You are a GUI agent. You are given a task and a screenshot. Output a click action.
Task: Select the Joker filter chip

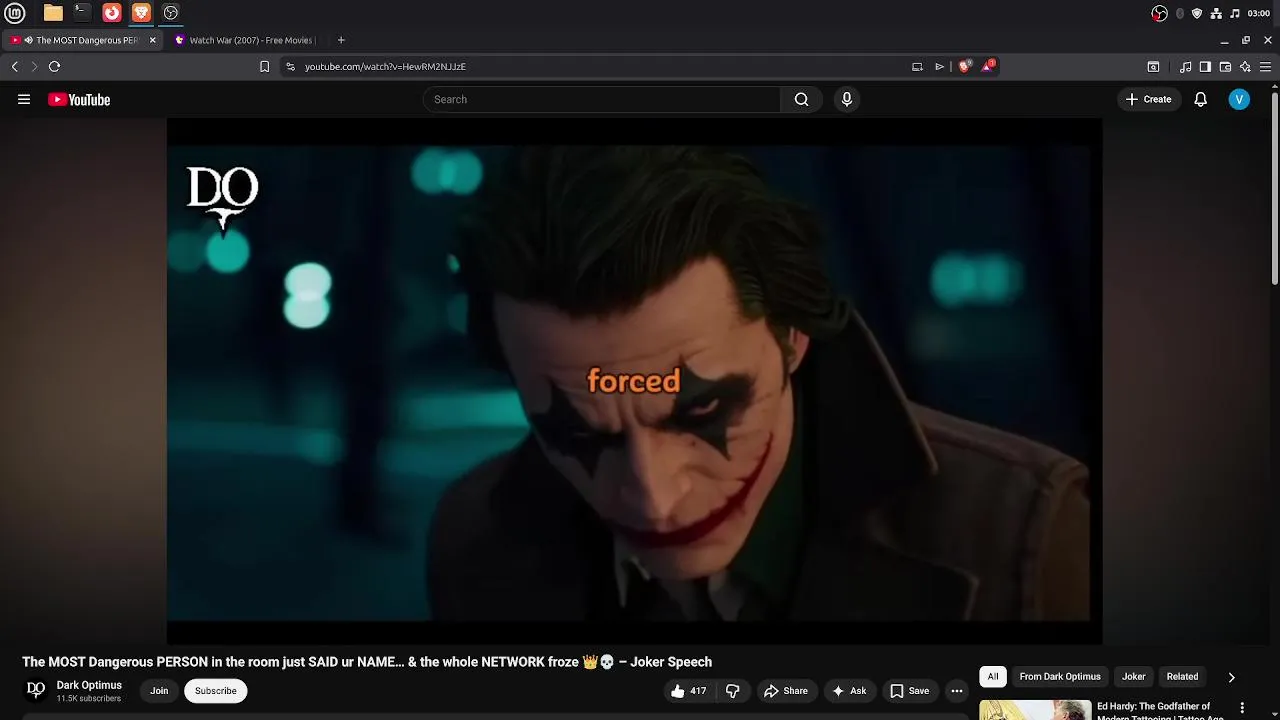[x=1134, y=677]
